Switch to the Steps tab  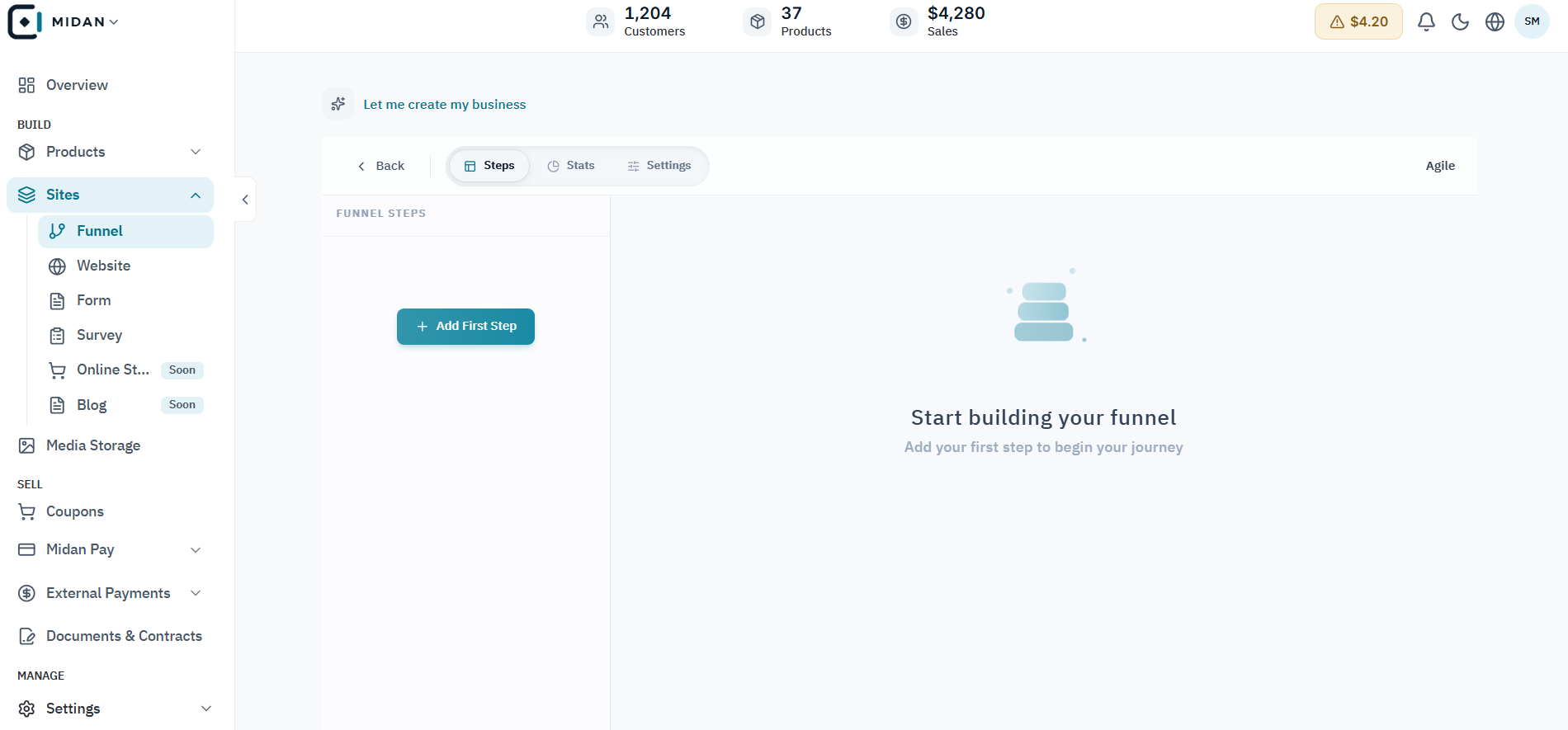click(x=489, y=166)
